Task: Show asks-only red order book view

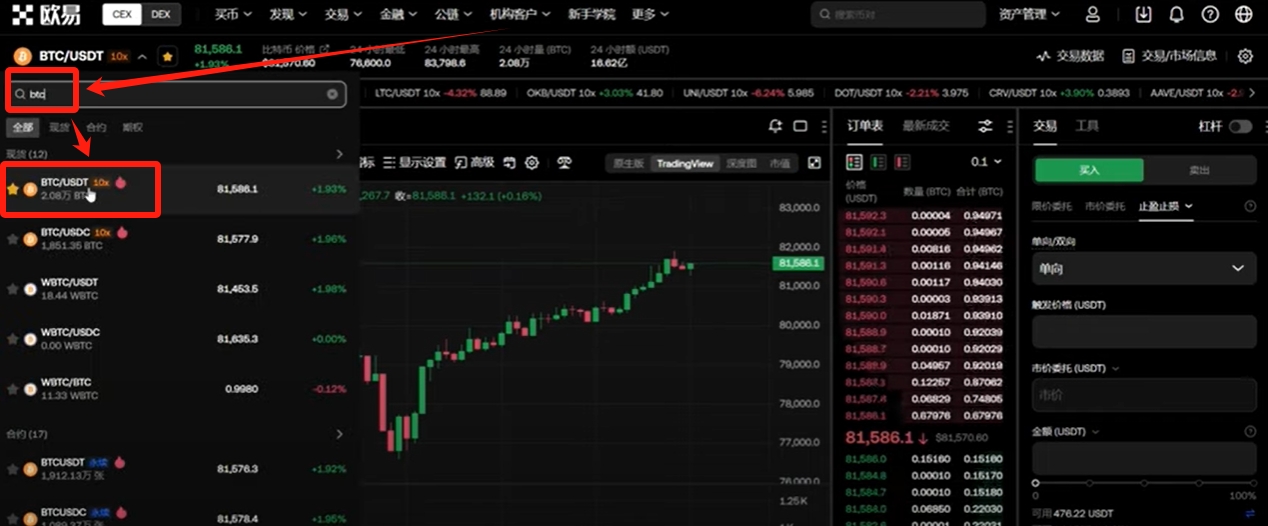Action: tap(902, 162)
